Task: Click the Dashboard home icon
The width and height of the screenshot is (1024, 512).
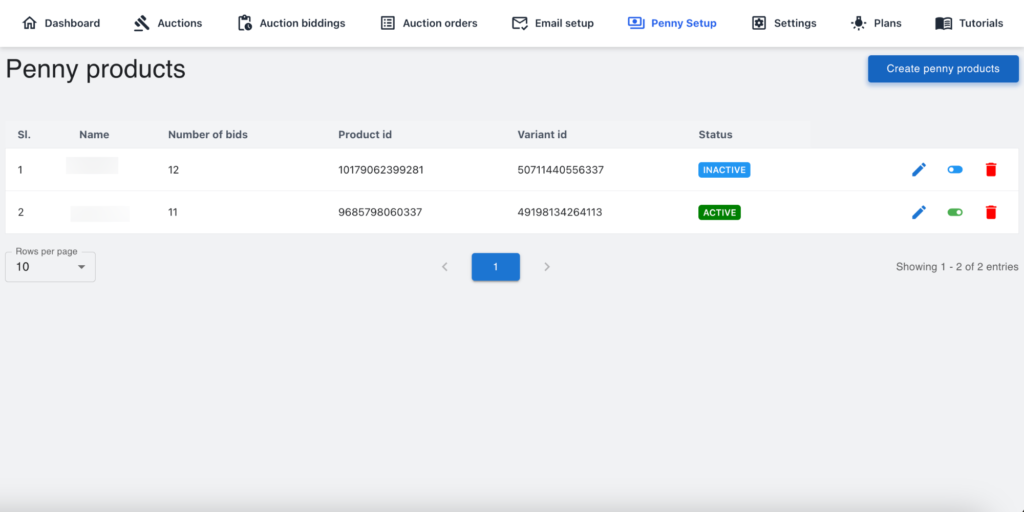Action: [x=29, y=23]
